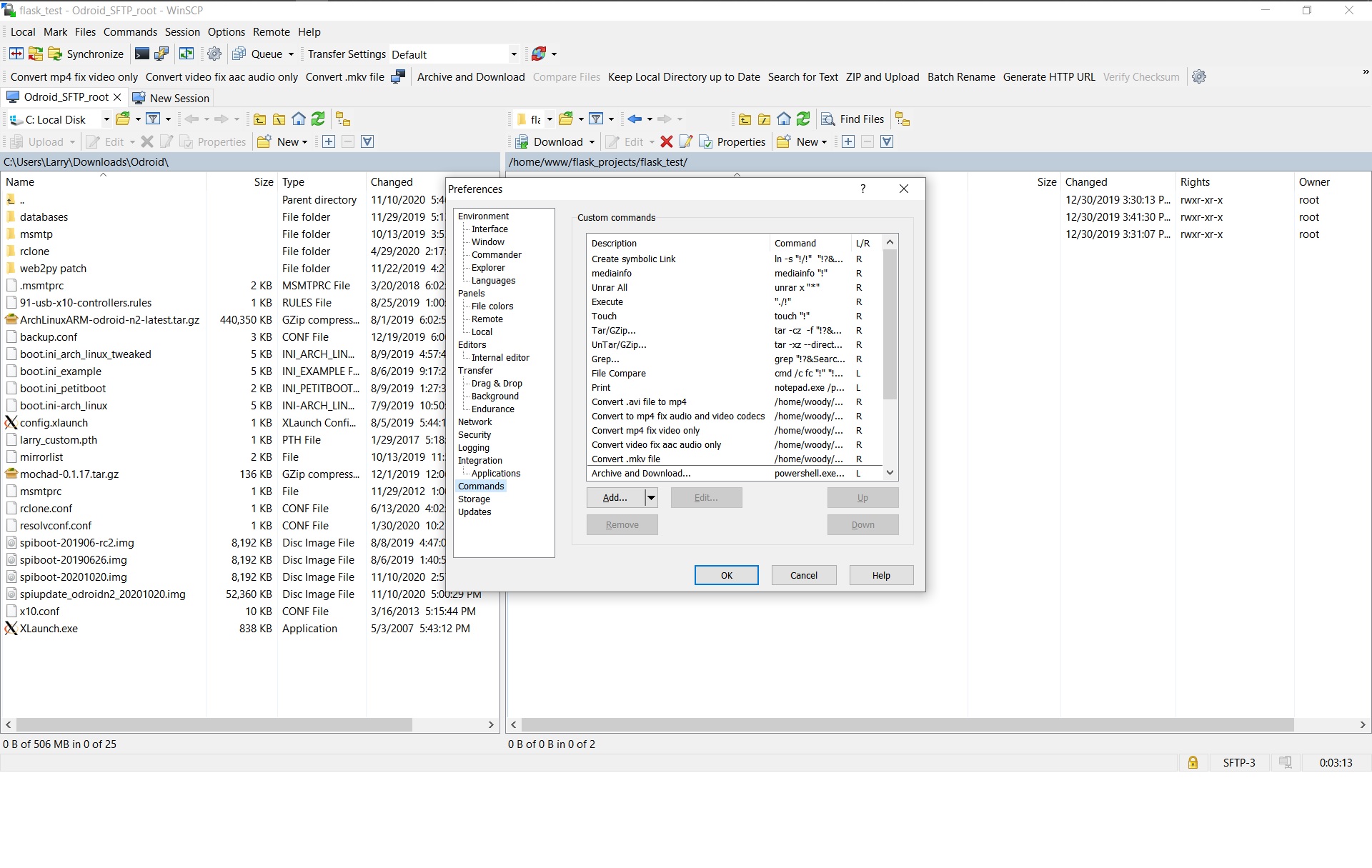Refresh the local panel directory
Screen dimensions: 1372x868
pos(318,119)
